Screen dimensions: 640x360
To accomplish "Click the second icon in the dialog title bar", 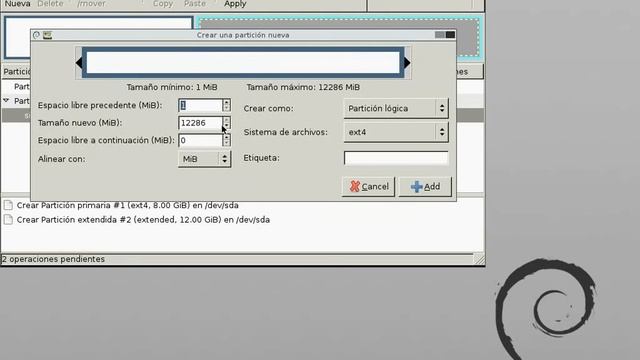I will click(x=47, y=35).
